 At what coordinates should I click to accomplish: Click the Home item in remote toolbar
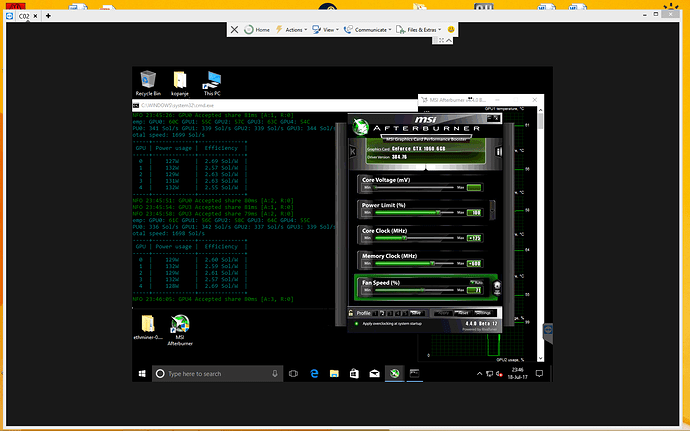pyautogui.click(x=257, y=30)
